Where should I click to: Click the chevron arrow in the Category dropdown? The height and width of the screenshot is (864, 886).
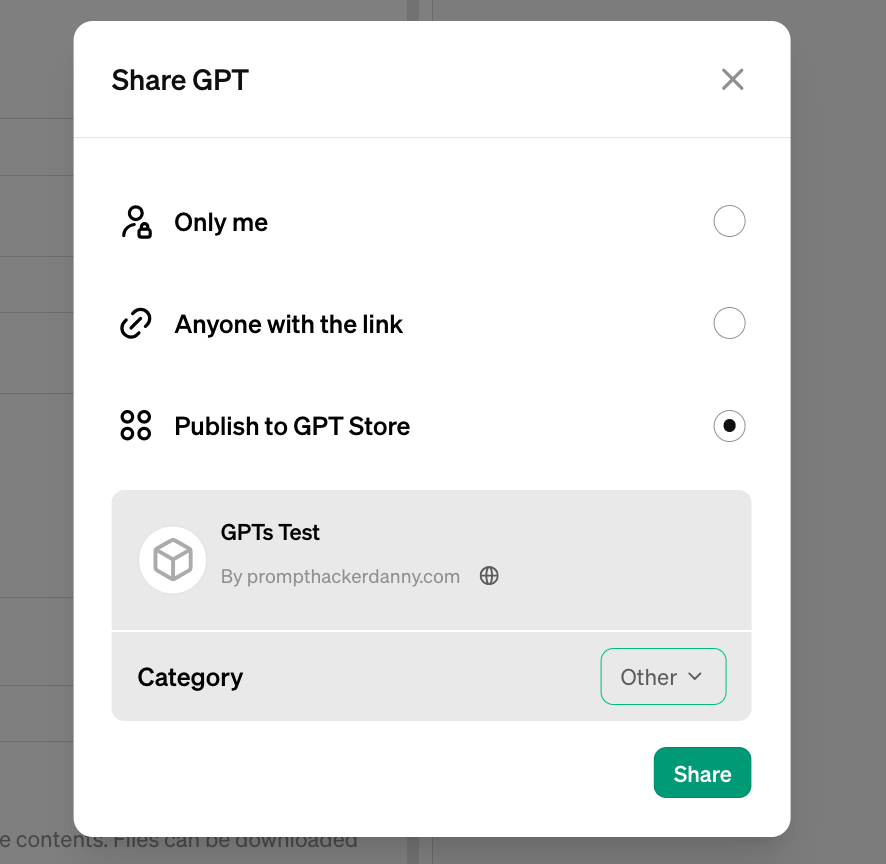coord(695,677)
